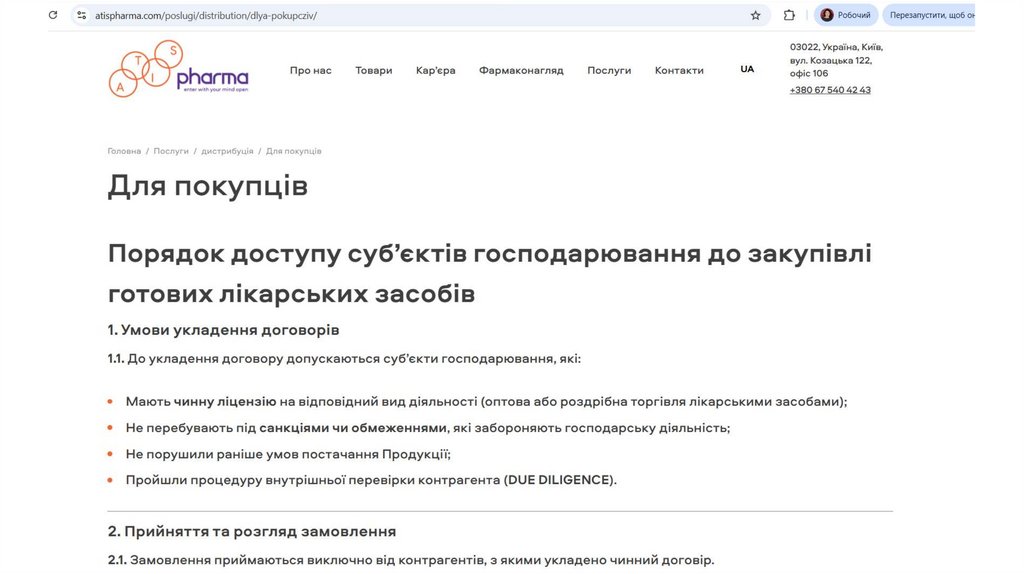Reload the page with the refresh icon
The height and width of the screenshot is (574, 1024).
53,15
